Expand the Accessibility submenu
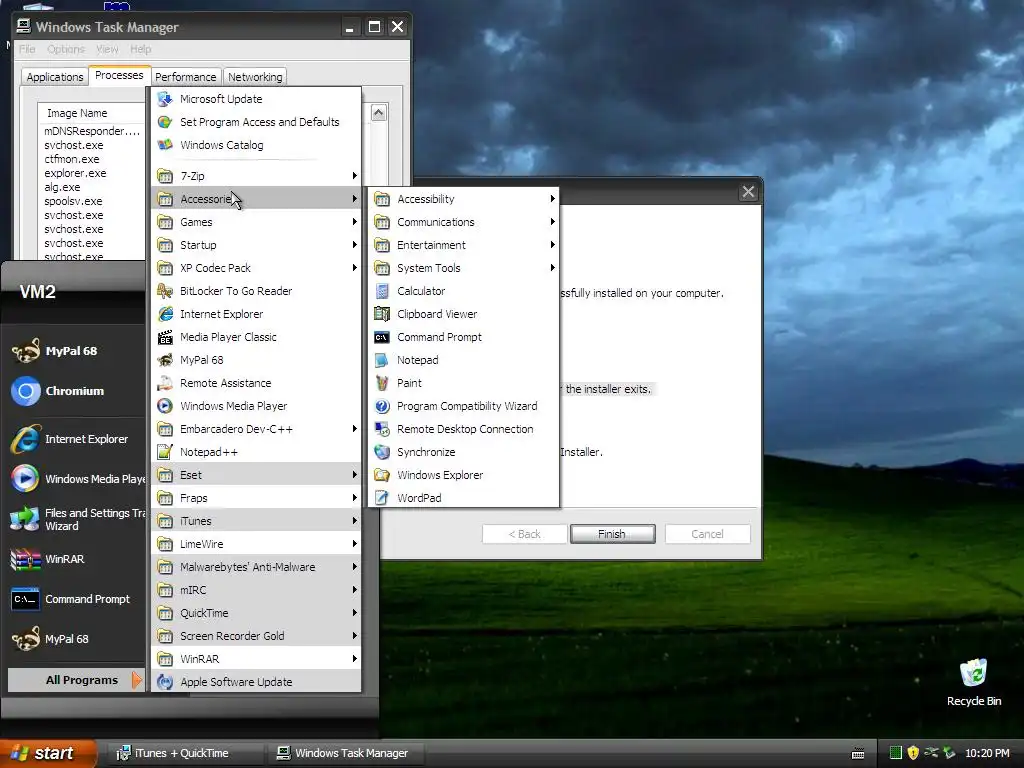Viewport: 1024px width, 768px height. pos(463,199)
